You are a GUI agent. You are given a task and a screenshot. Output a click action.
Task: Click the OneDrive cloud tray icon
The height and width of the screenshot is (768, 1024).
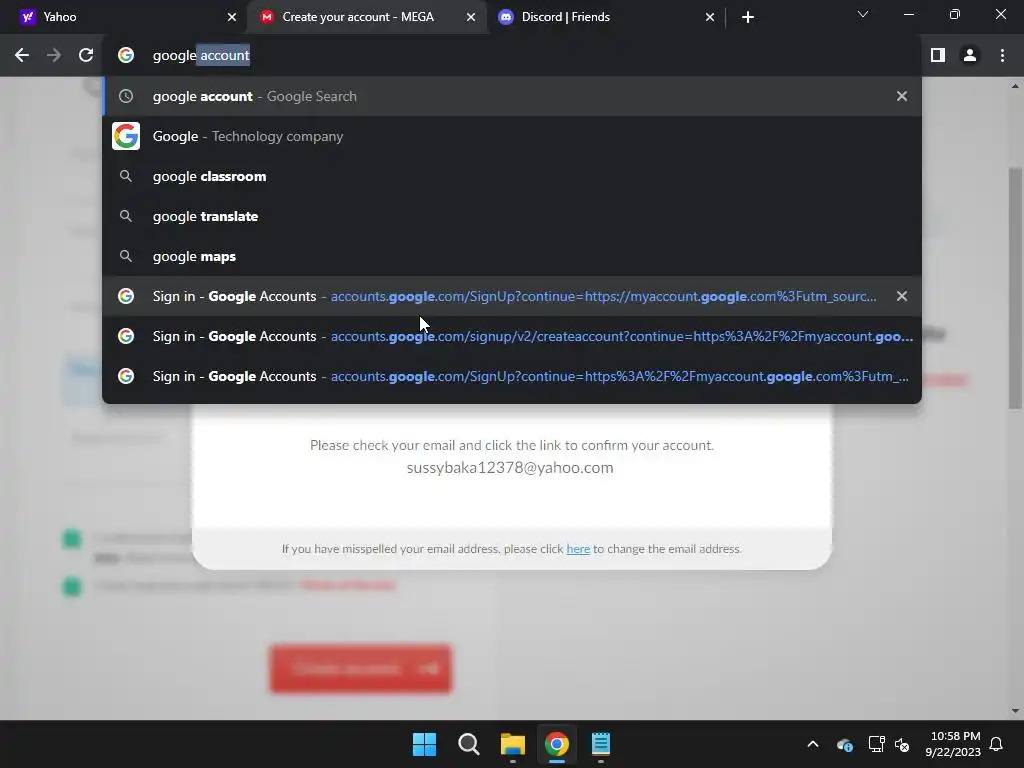(x=844, y=744)
